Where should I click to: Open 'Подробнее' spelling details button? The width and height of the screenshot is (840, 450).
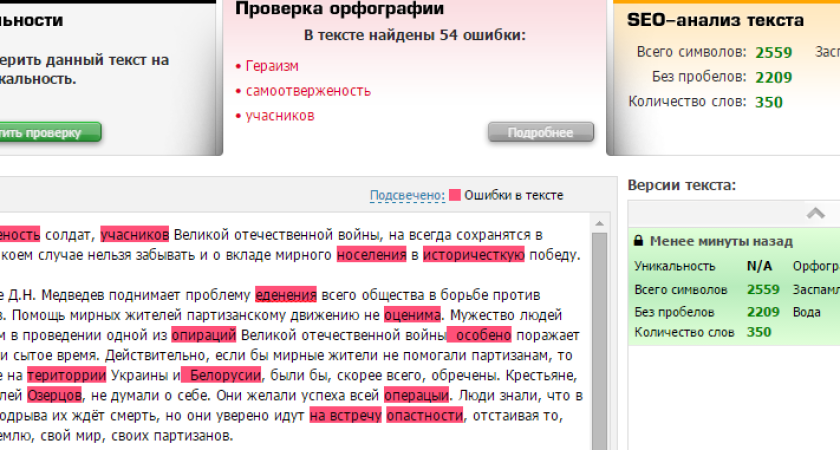pos(540,132)
